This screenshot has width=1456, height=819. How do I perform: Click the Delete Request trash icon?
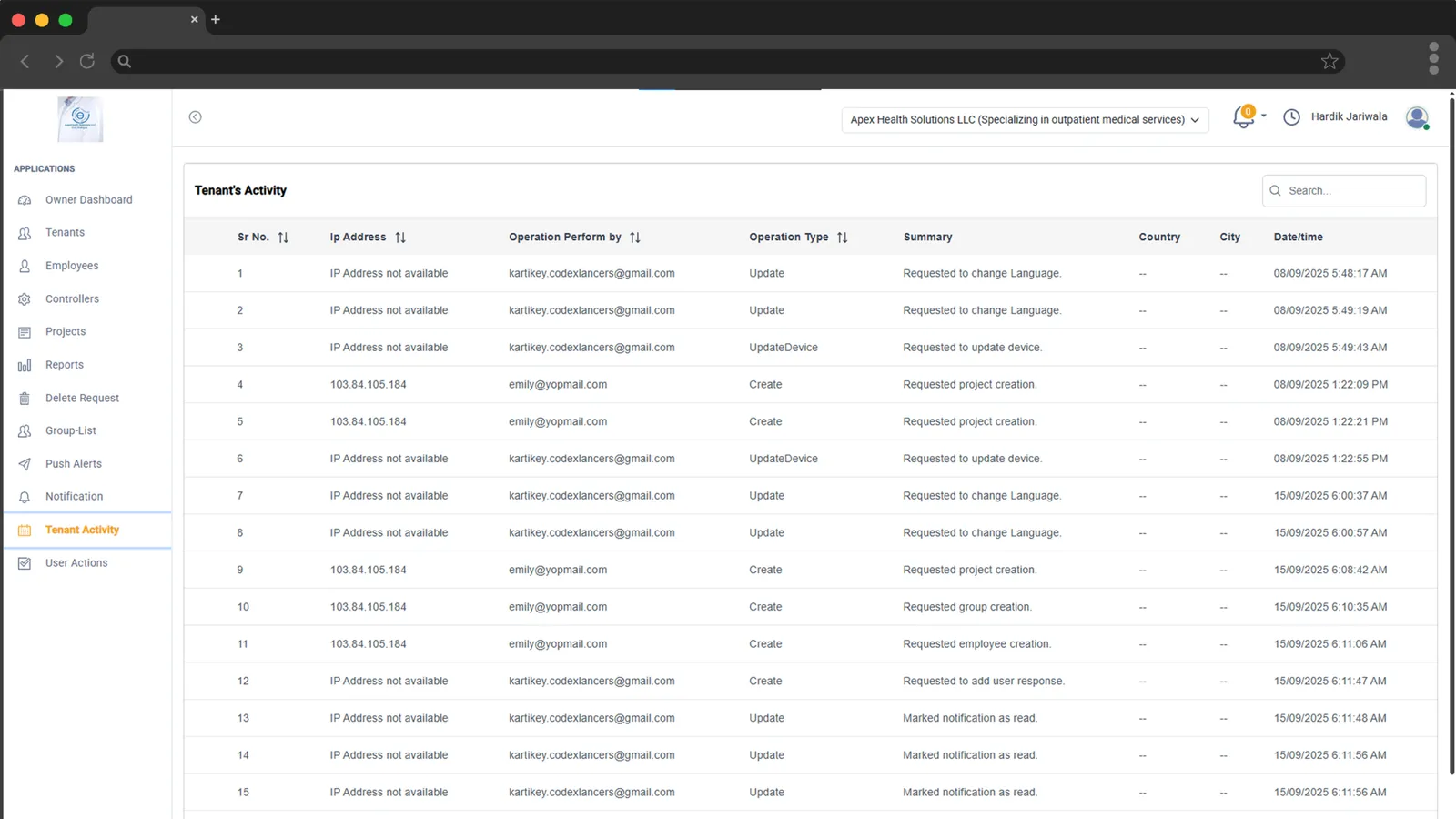(25, 399)
